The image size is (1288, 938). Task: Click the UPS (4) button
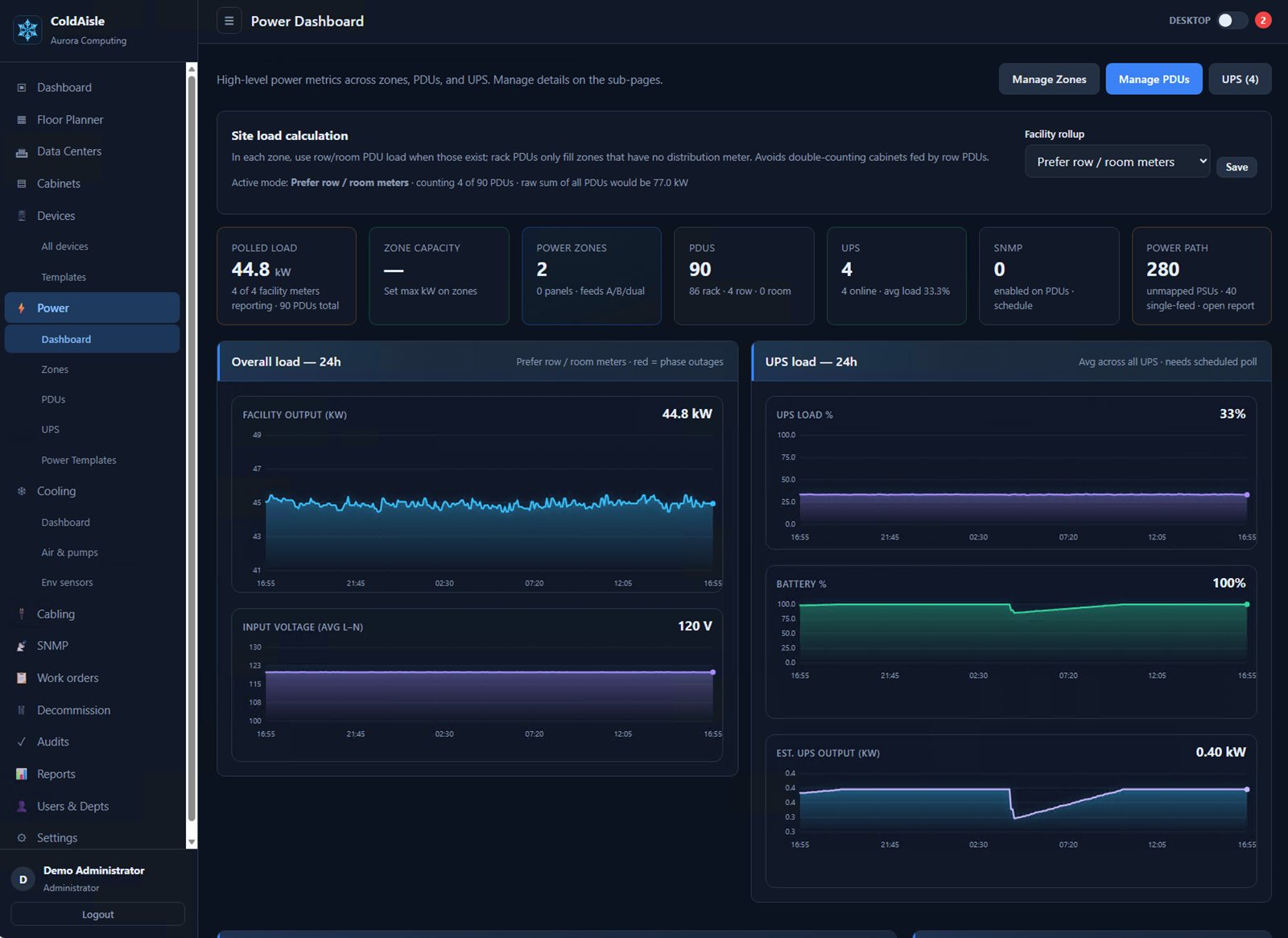(1240, 79)
